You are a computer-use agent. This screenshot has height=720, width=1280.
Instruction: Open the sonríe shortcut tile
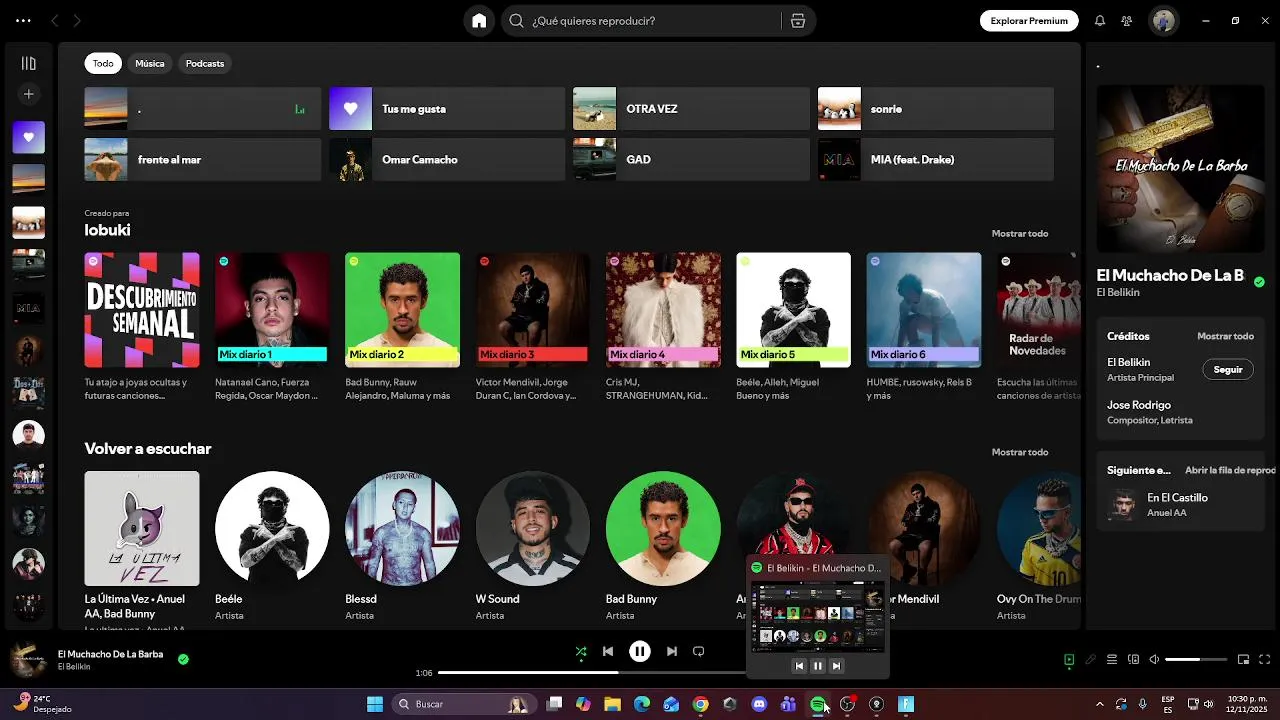(936, 109)
